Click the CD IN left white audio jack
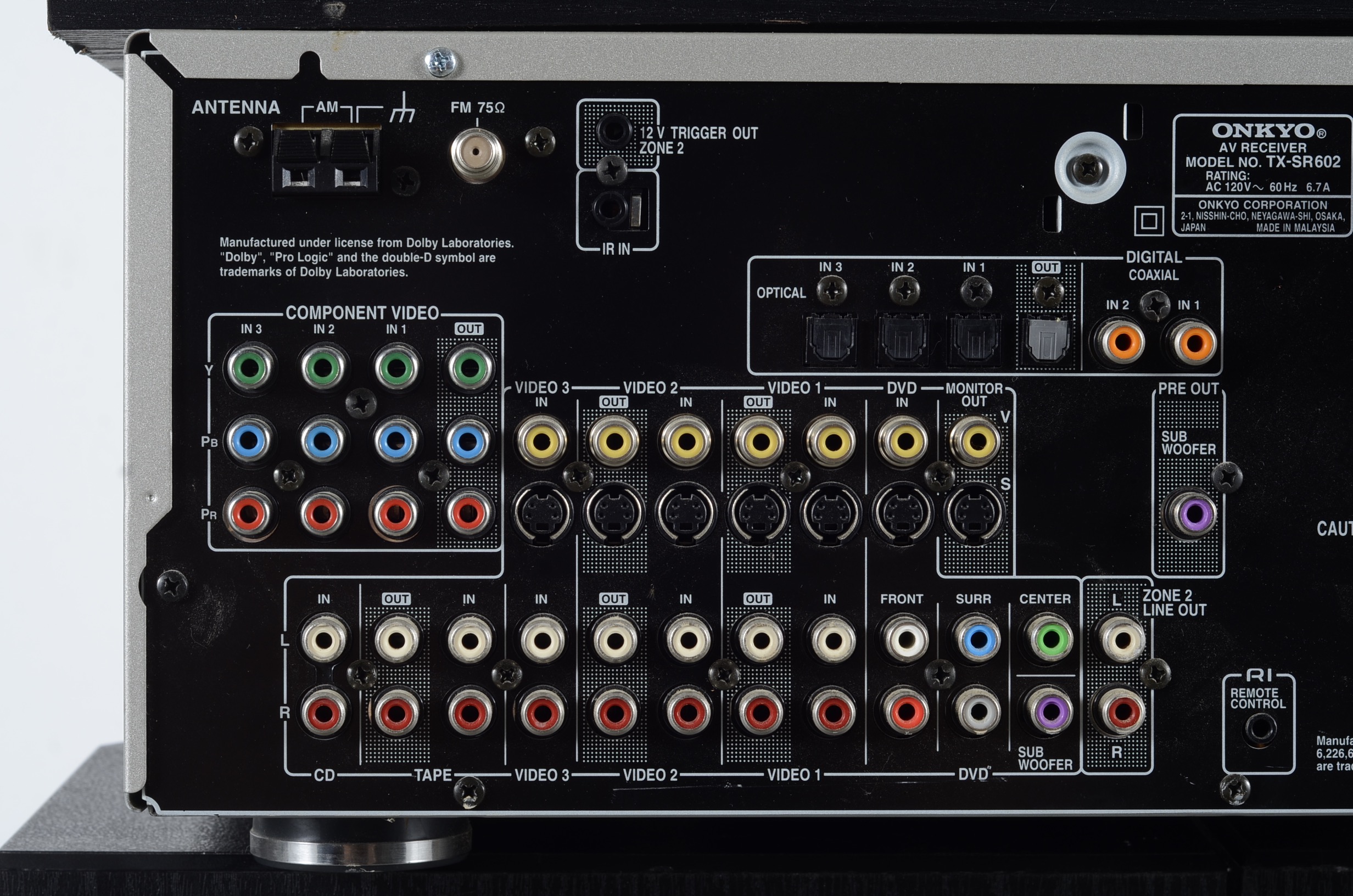This screenshot has width=1353, height=896. (x=323, y=640)
